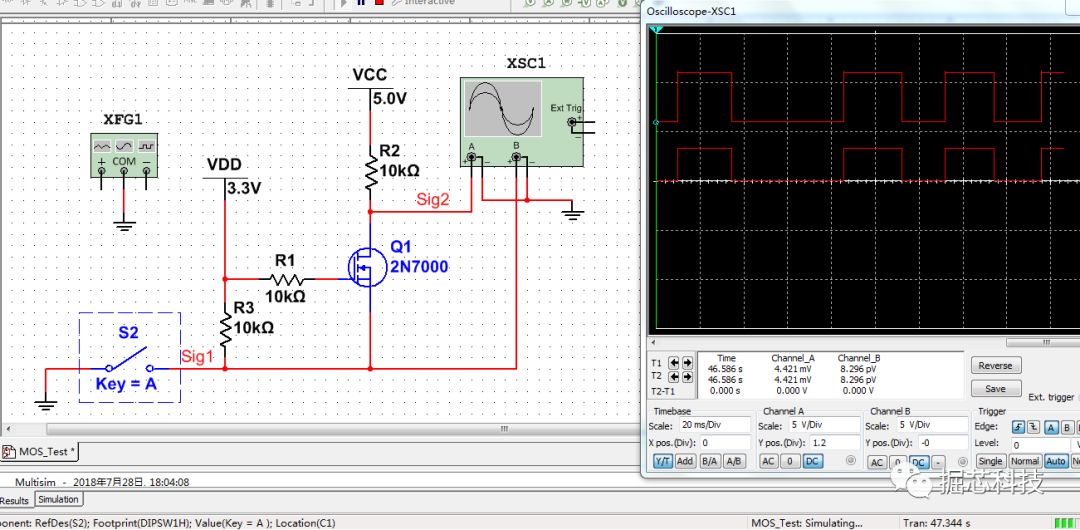The width and height of the screenshot is (1080, 530).
Task: Move cursor T2 right with its arrow
Action: [686, 377]
